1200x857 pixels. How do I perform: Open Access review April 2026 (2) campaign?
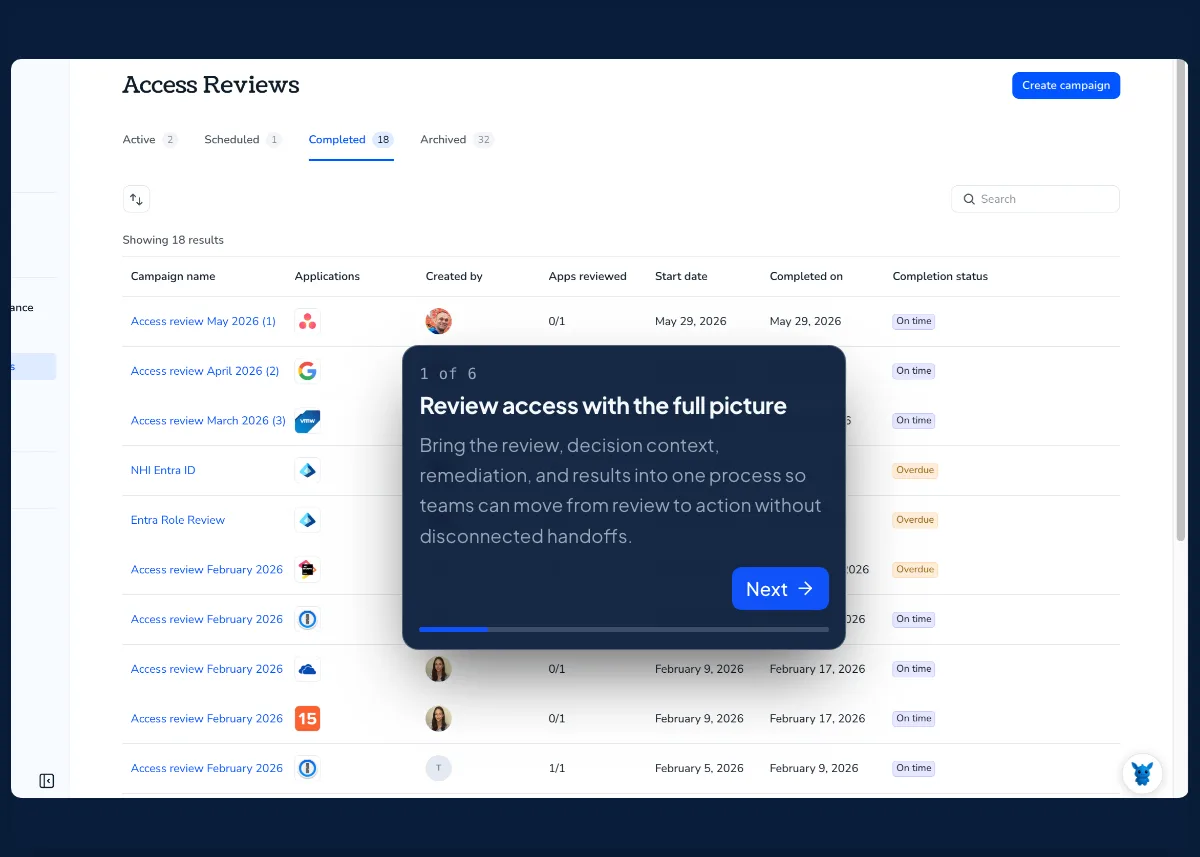coord(205,371)
